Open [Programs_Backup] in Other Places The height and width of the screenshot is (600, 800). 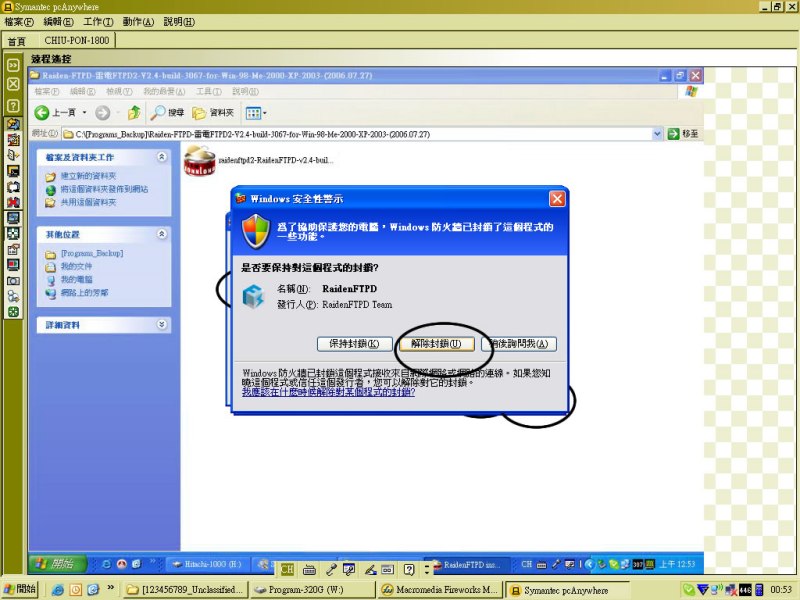(x=92, y=253)
